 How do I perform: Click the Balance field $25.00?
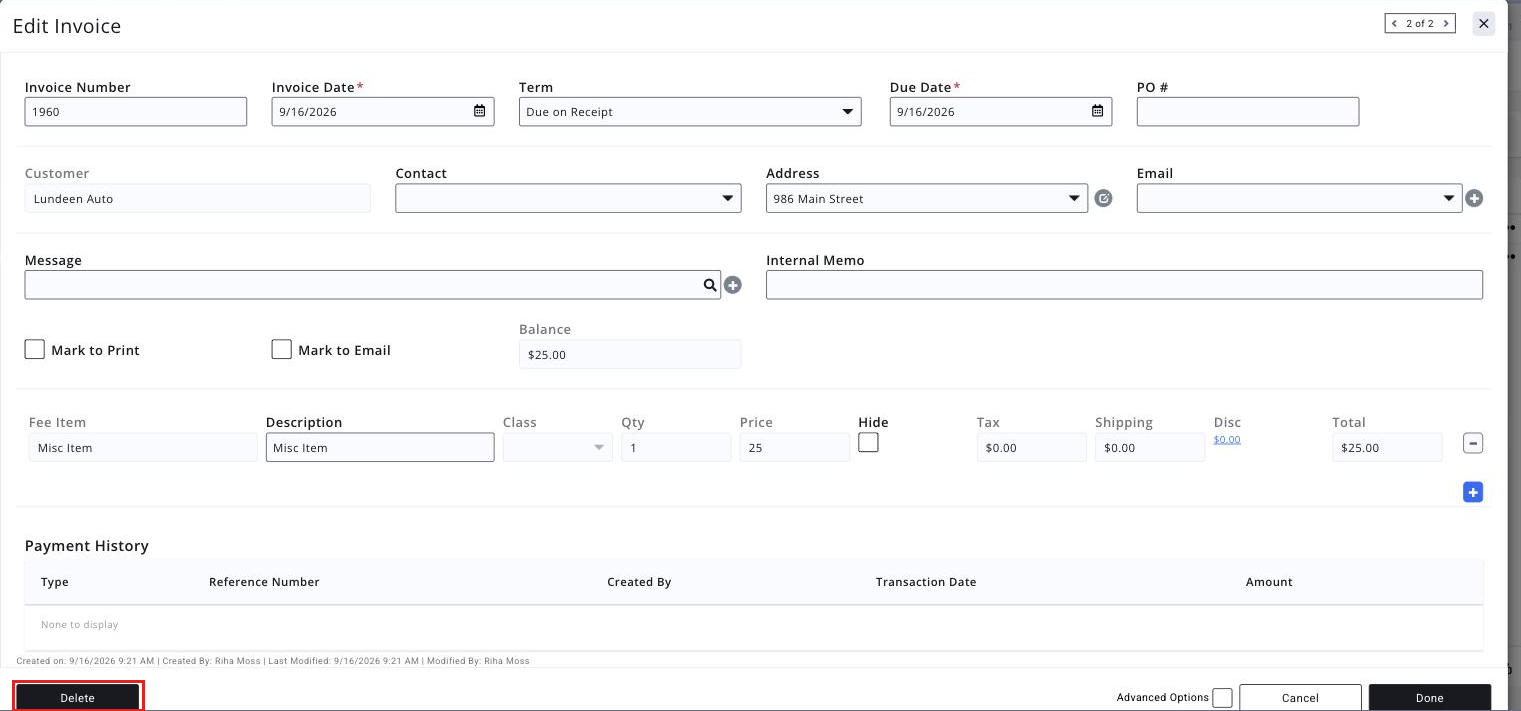pos(630,354)
